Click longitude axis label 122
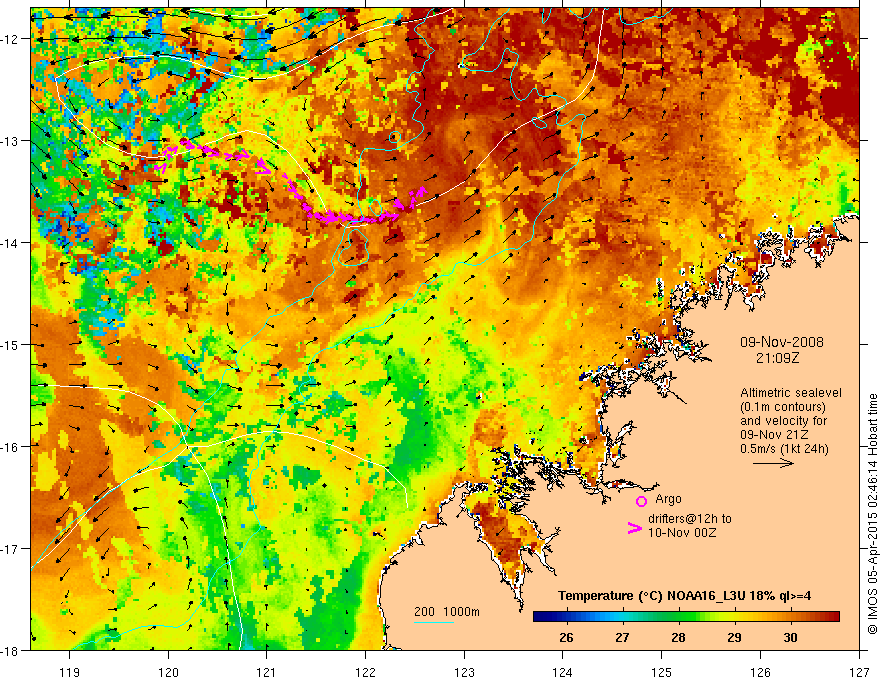The width and height of the screenshot is (880, 680). 365,672
